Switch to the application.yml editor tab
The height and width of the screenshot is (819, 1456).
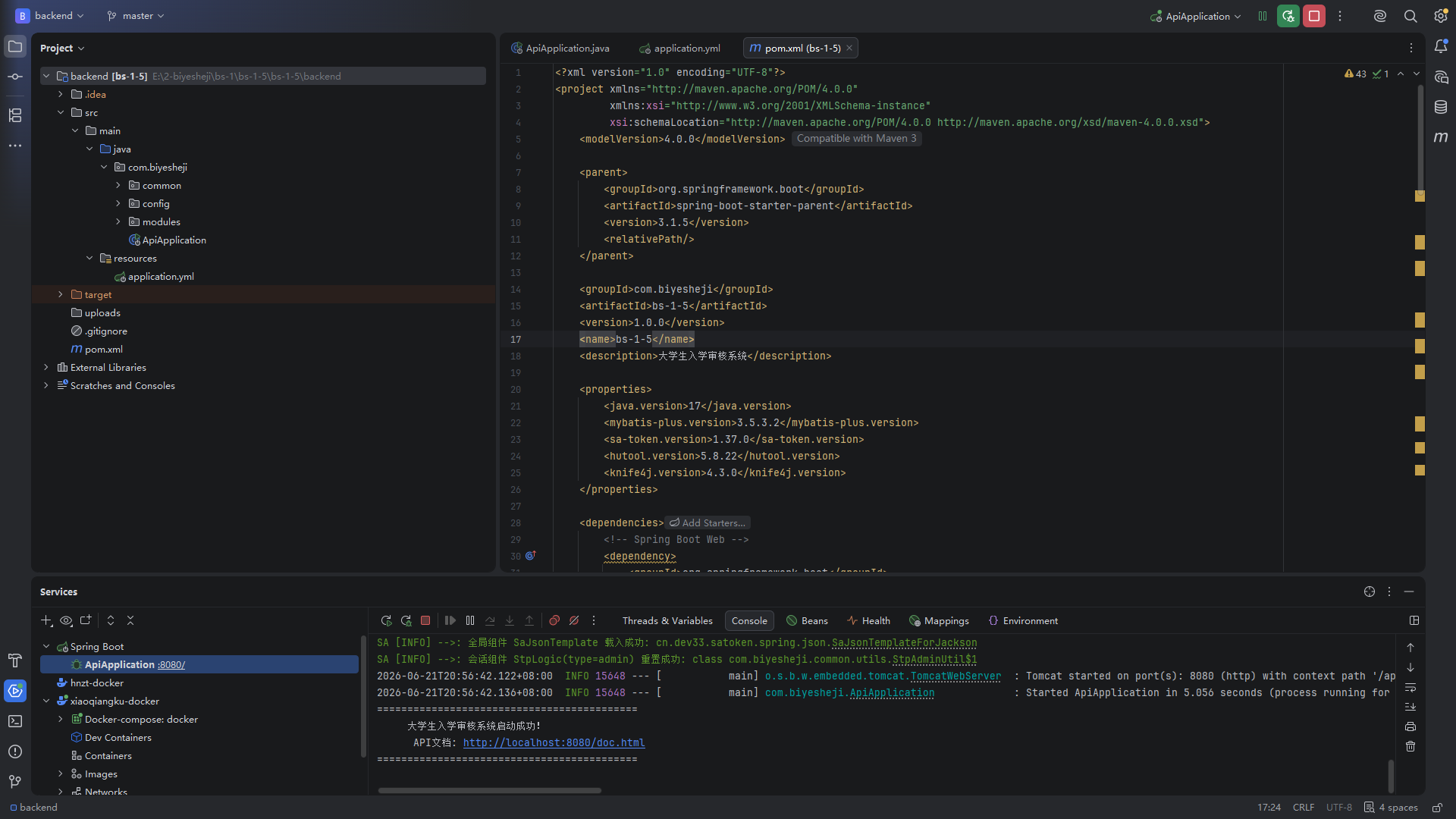679,48
